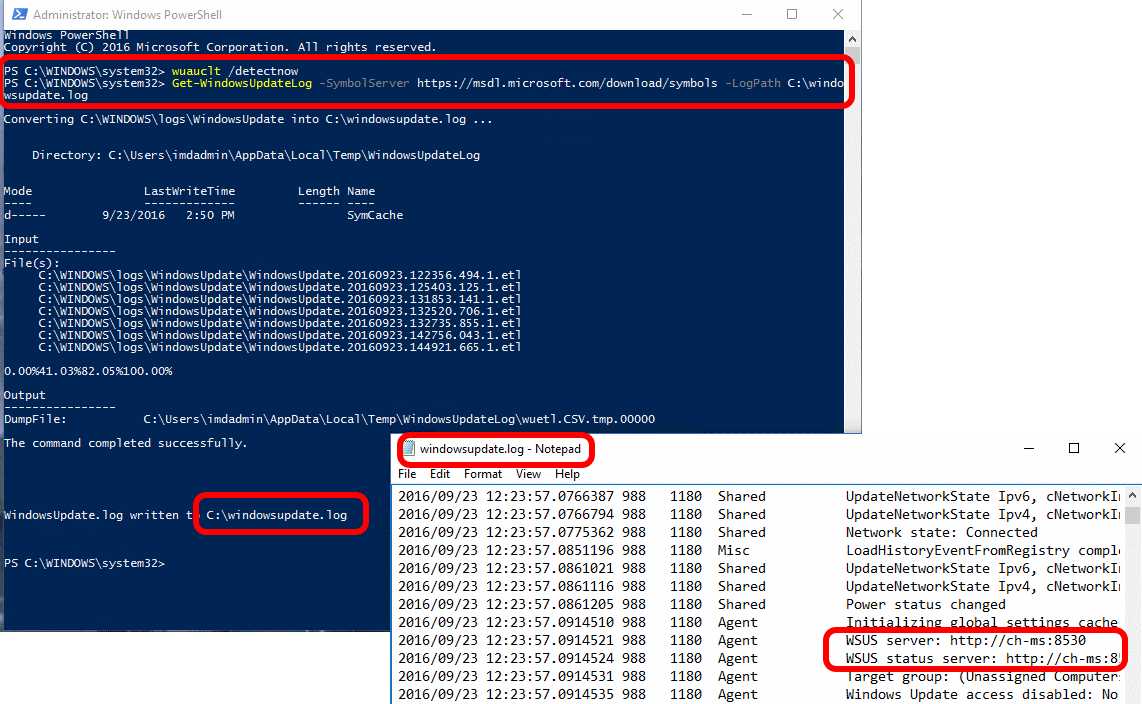Click the Notepad scrollbar up arrow
Viewport: 1142px width, 704px height.
point(1132,495)
